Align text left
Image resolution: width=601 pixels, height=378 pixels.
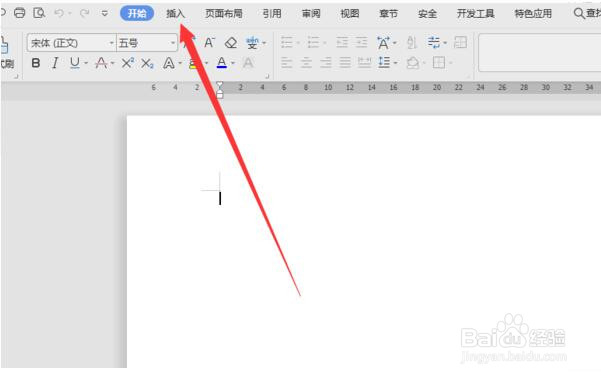point(287,62)
